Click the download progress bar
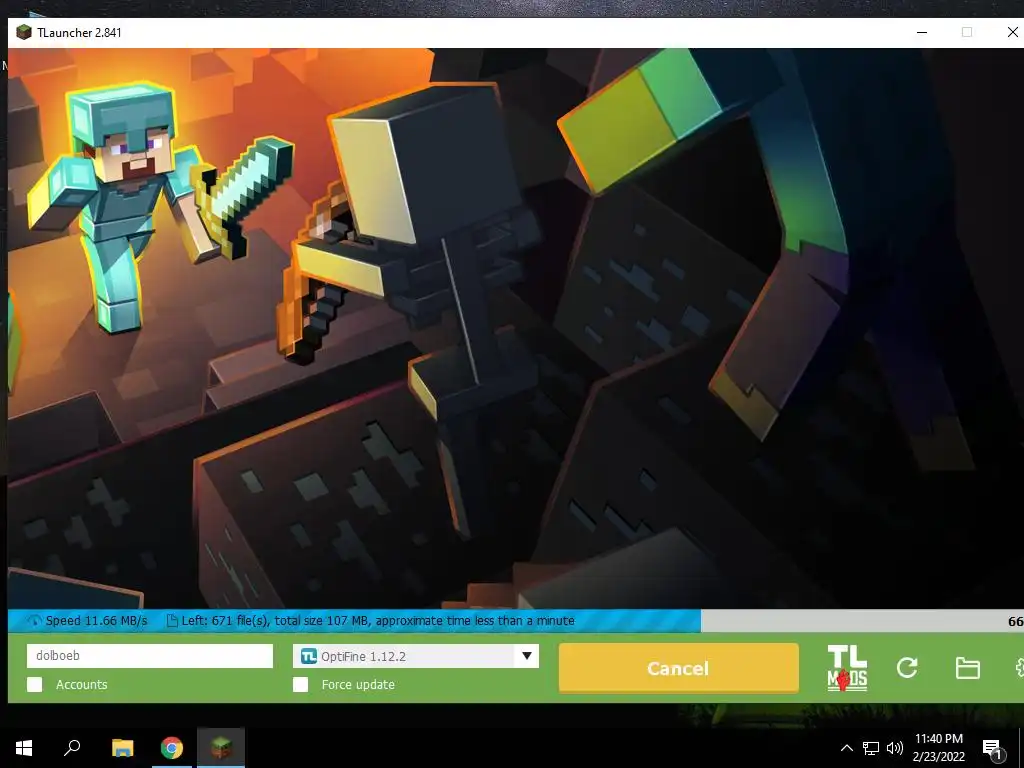The width and height of the screenshot is (1024, 768). 516,620
